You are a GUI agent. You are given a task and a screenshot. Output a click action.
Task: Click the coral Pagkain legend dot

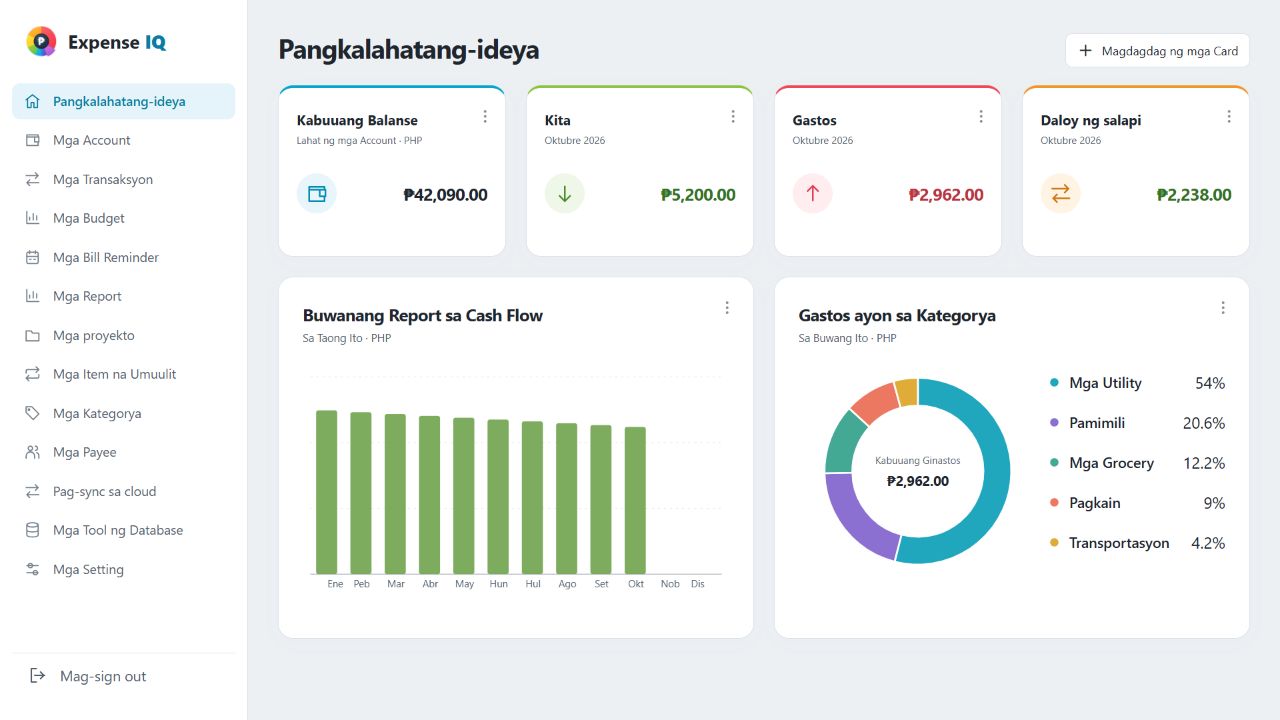(1054, 503)
